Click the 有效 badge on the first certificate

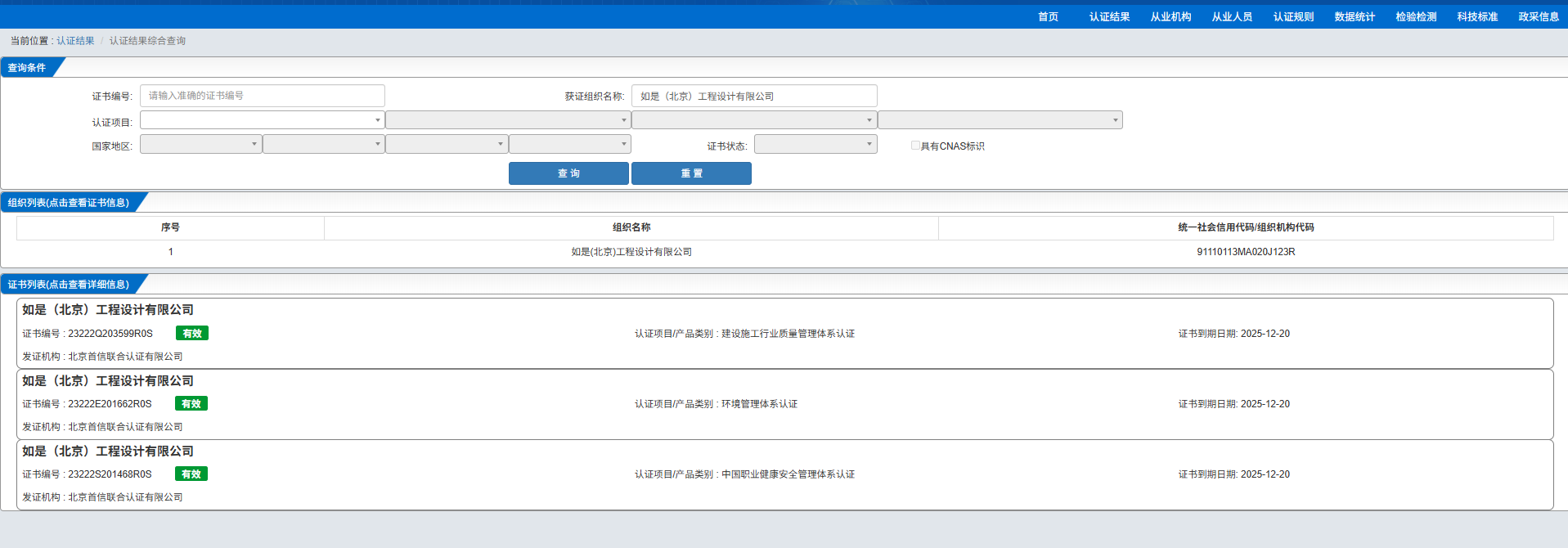pos(192,334)
